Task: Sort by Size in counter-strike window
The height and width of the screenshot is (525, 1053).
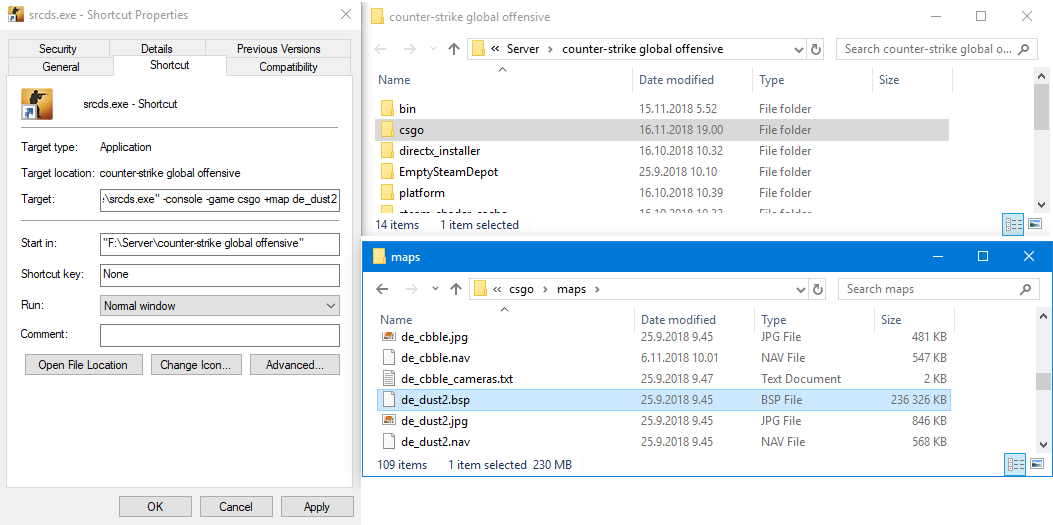Action: [x=888, y=80]
